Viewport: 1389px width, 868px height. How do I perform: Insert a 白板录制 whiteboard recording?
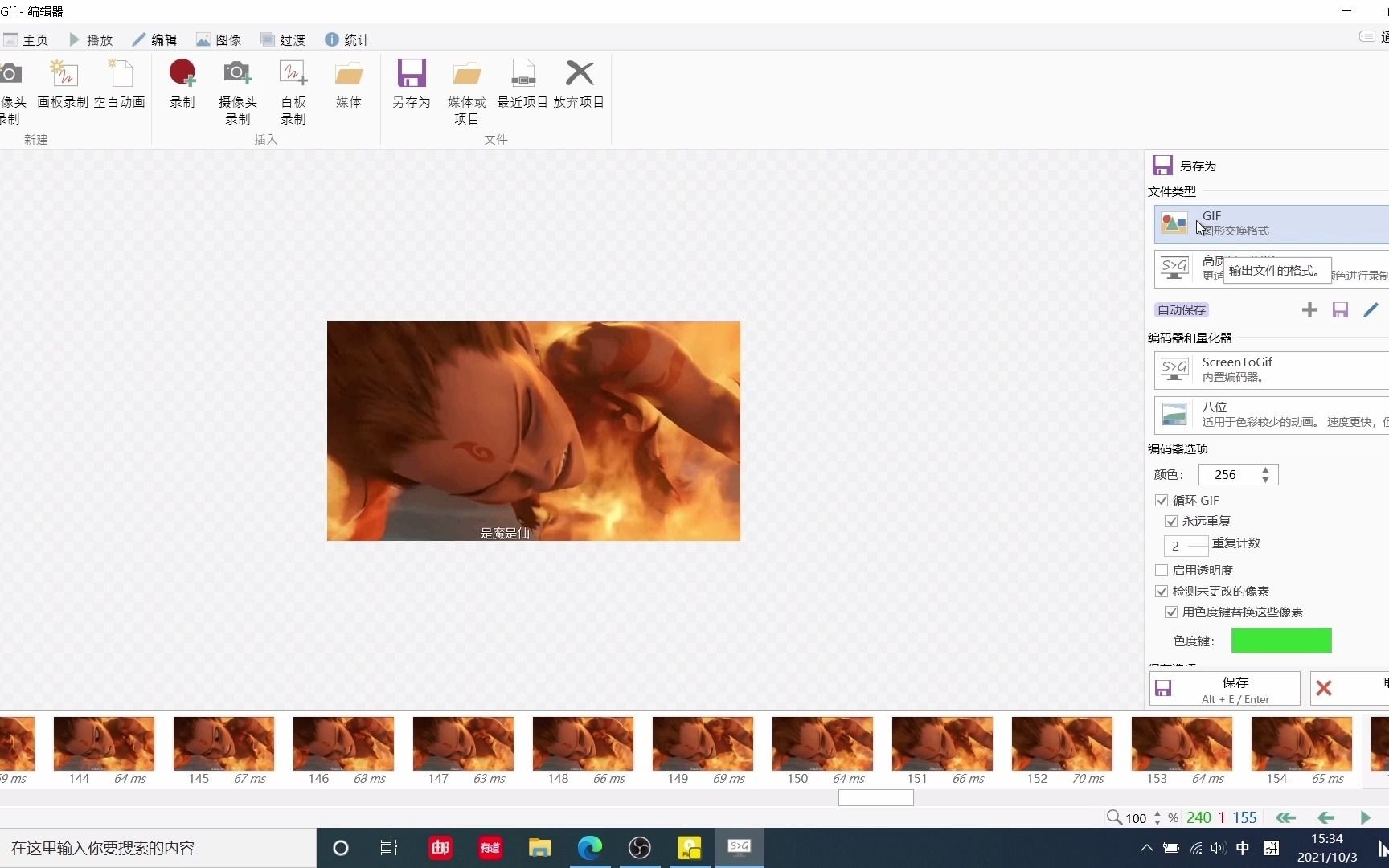pos(293,92)
